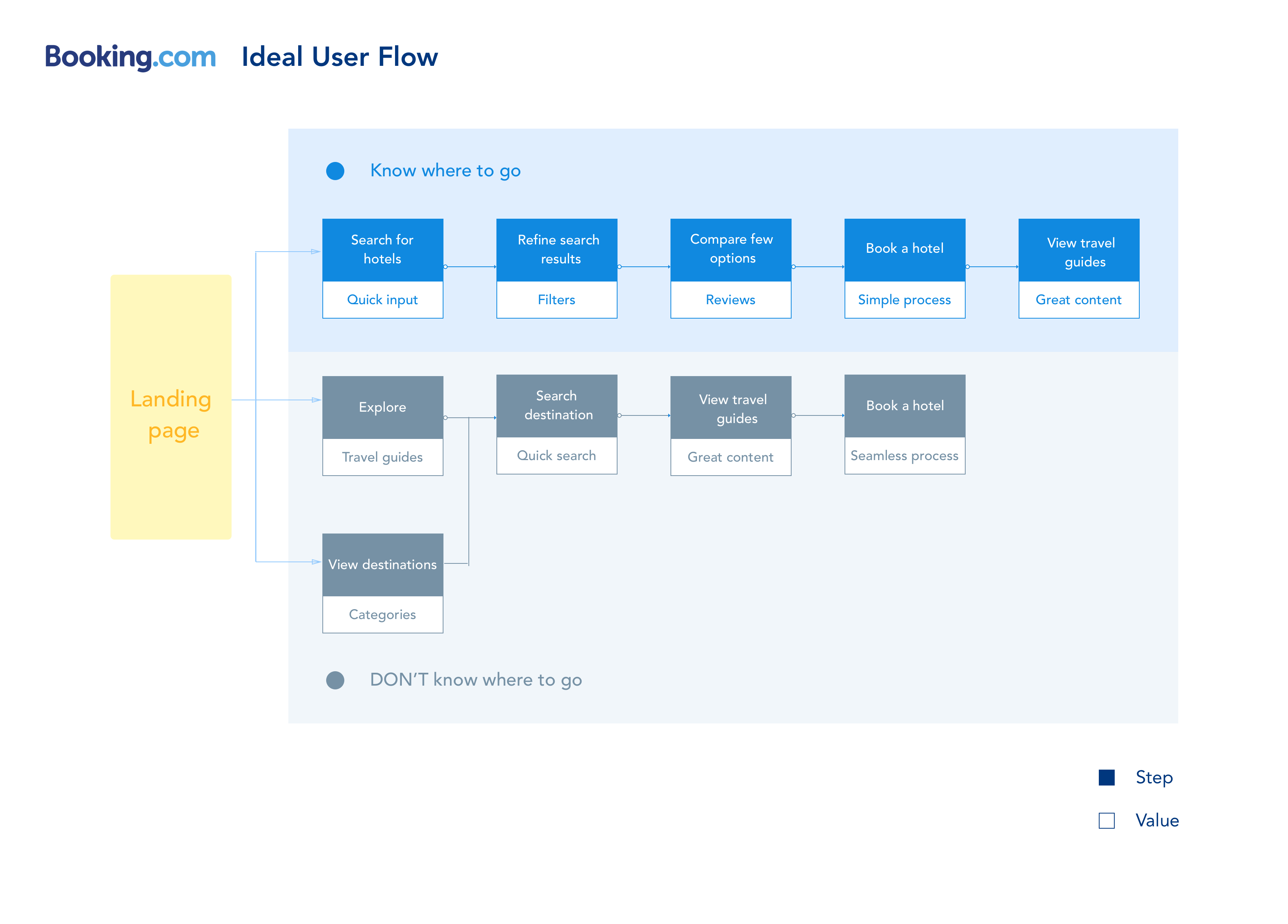Click the blue Great content value box
This screenshot has width=1288, height=924.
pyautogui.click(x=1079, y=300)
